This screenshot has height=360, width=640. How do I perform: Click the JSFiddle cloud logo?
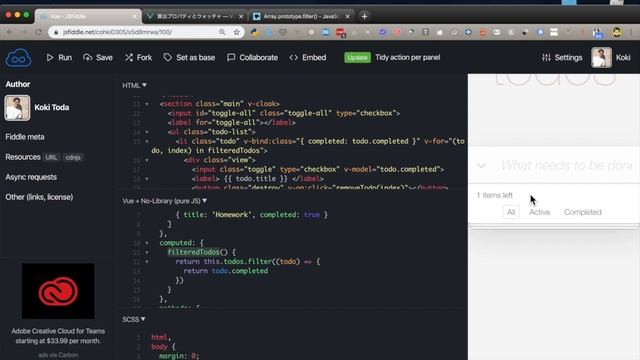(x=18, y=58)
